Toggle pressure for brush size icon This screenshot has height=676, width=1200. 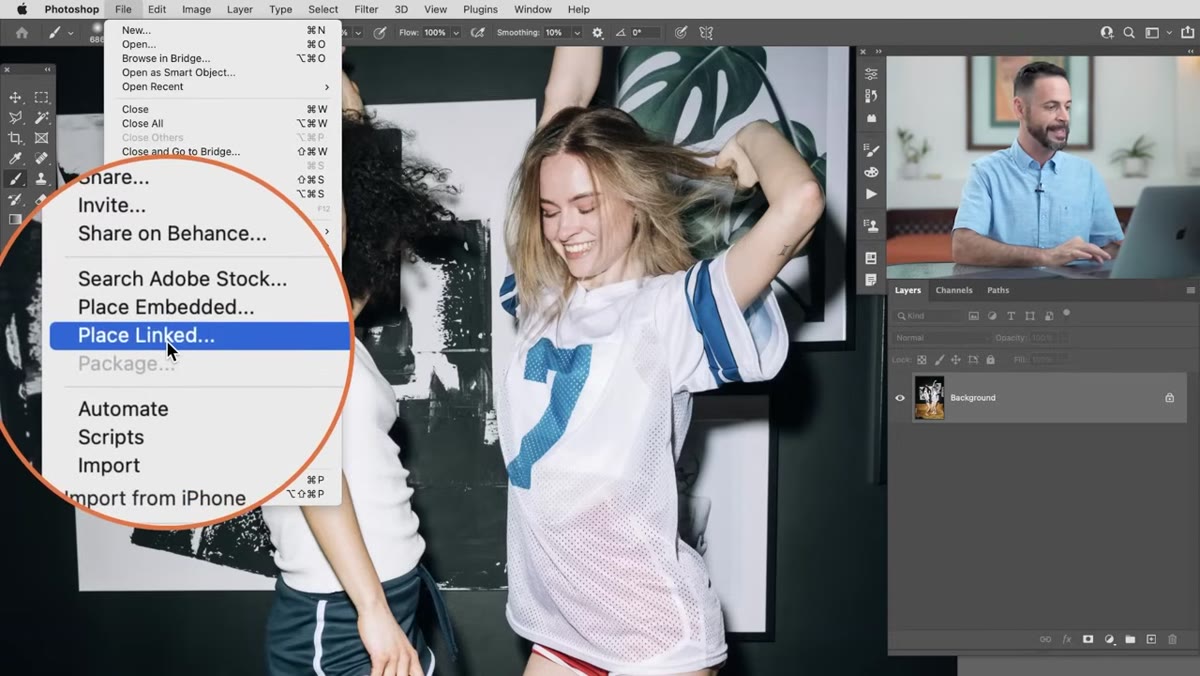click(681, 33)
